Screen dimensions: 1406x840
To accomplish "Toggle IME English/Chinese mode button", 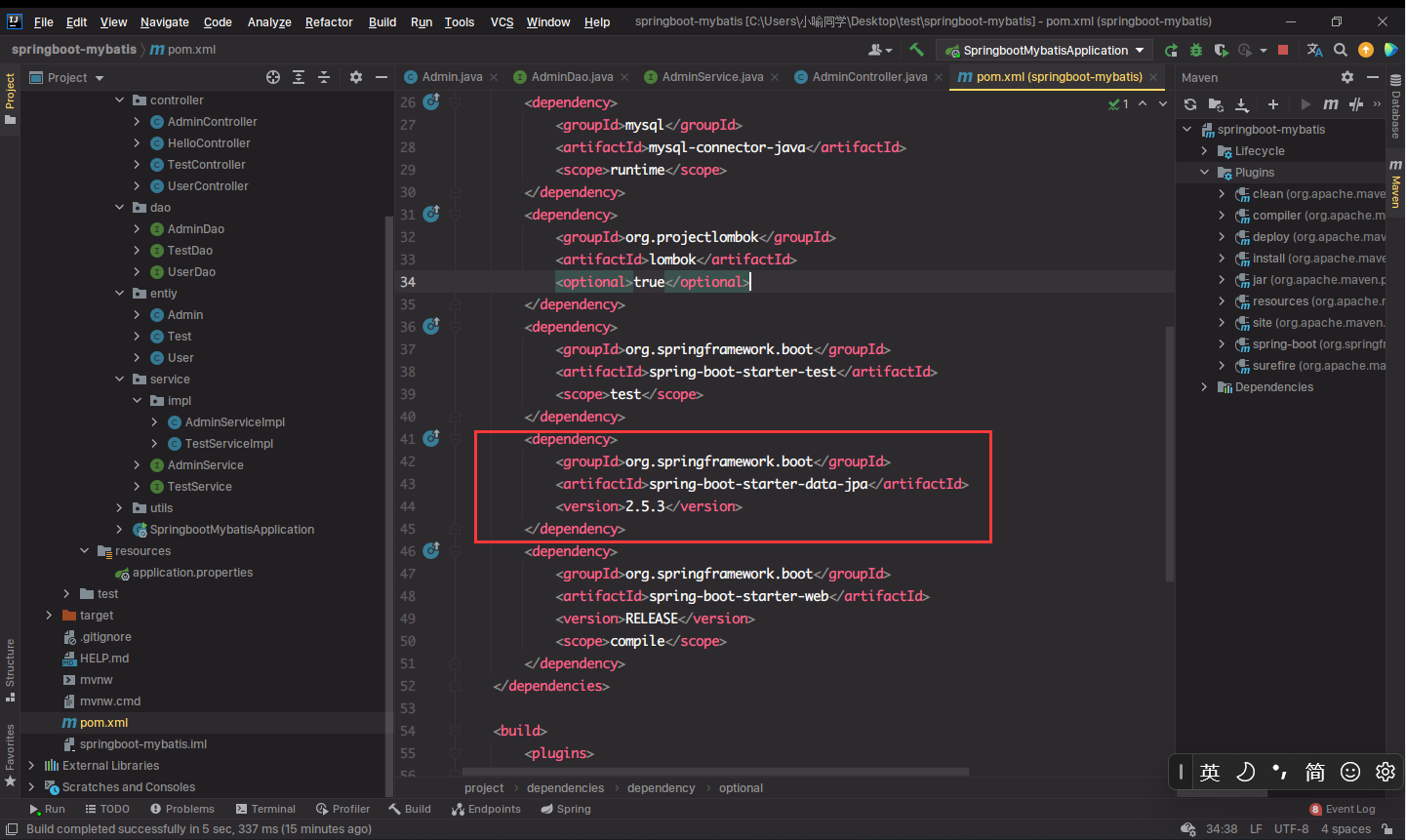I will [x=1210, y=772].
